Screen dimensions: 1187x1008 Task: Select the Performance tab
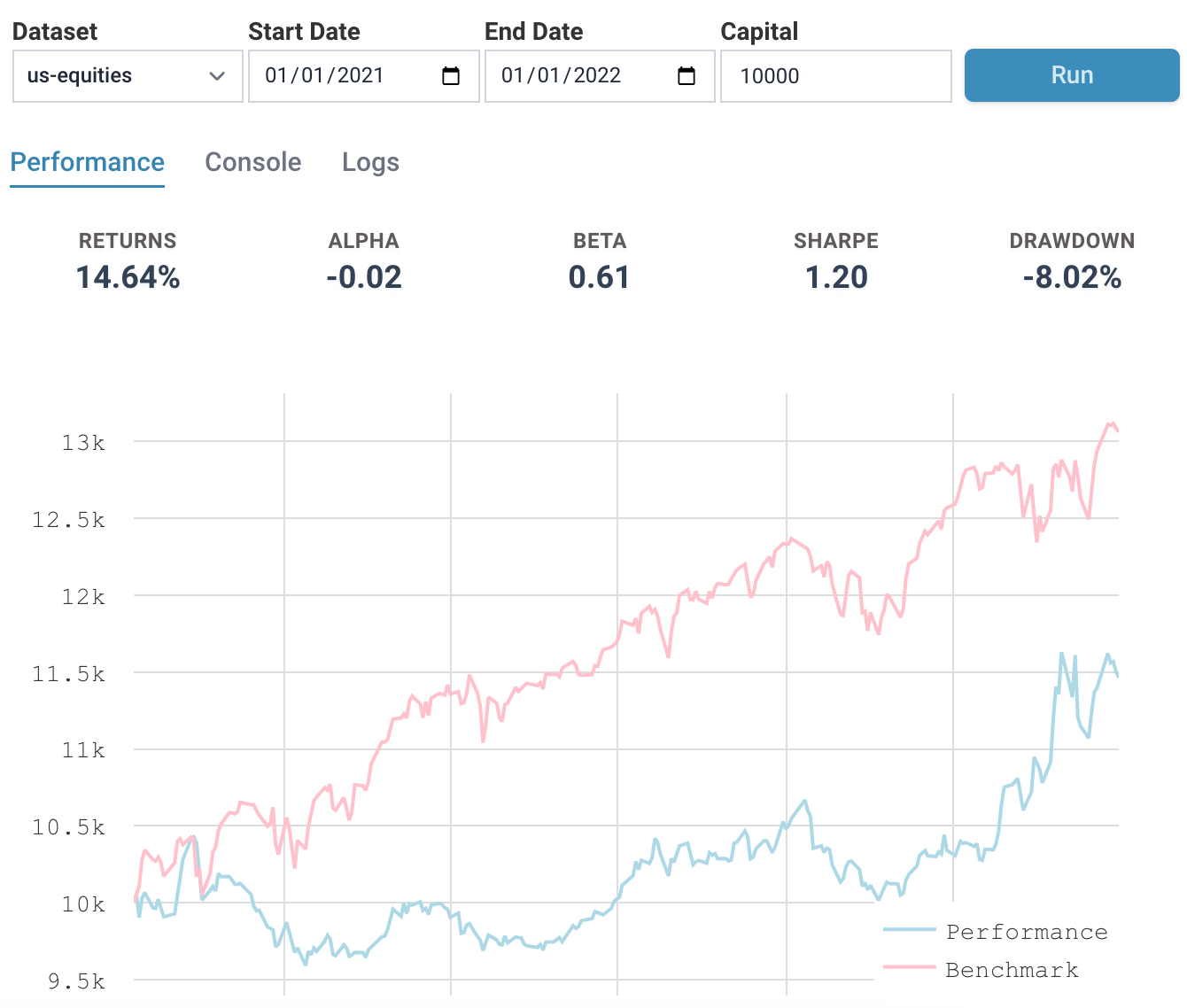click(87, 162)
